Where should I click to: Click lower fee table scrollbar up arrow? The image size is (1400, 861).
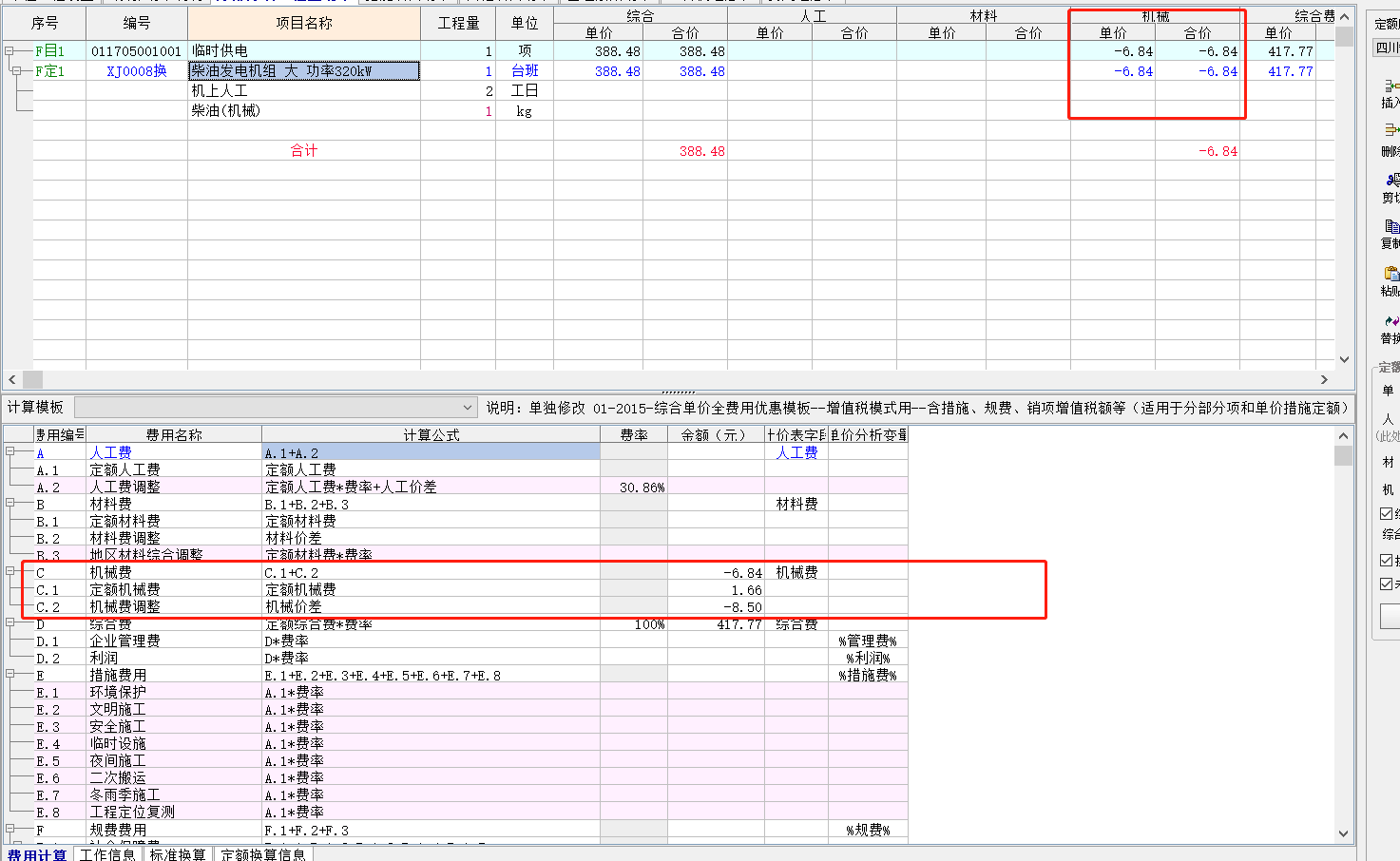[1343, 436]
